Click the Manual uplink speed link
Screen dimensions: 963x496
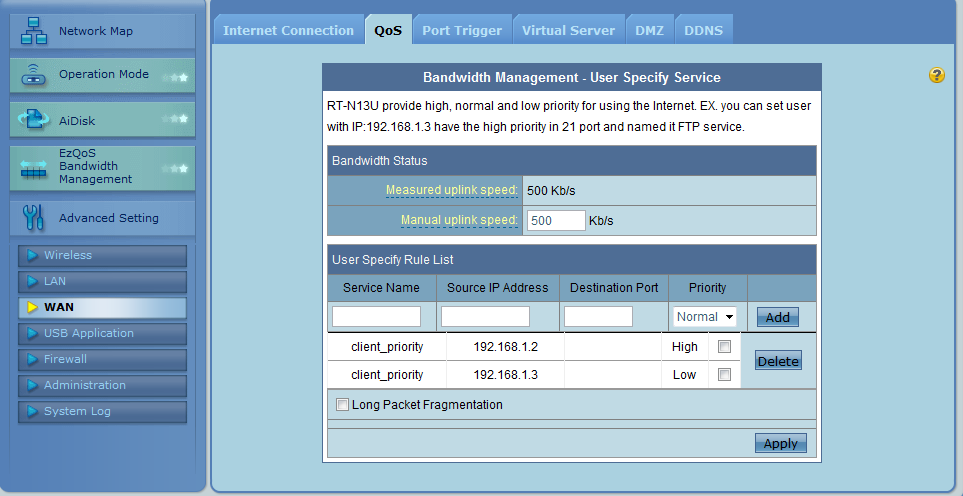[x=459, y=220]
